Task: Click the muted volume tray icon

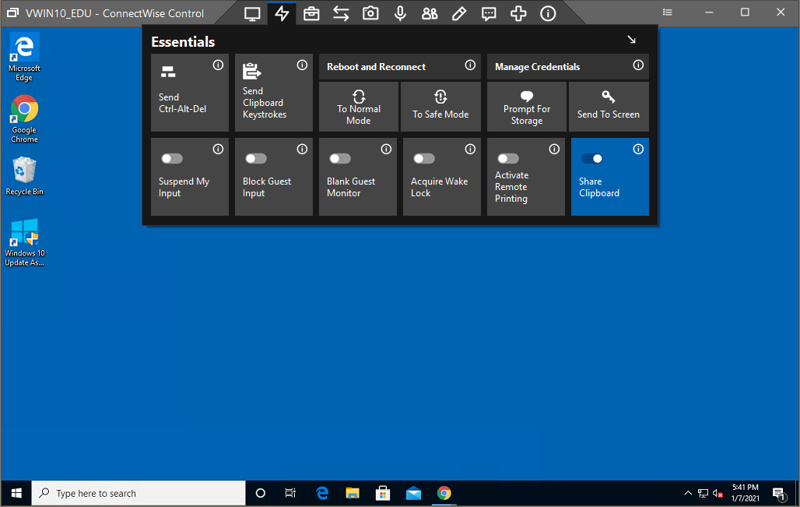Action: tap(718, 493)
